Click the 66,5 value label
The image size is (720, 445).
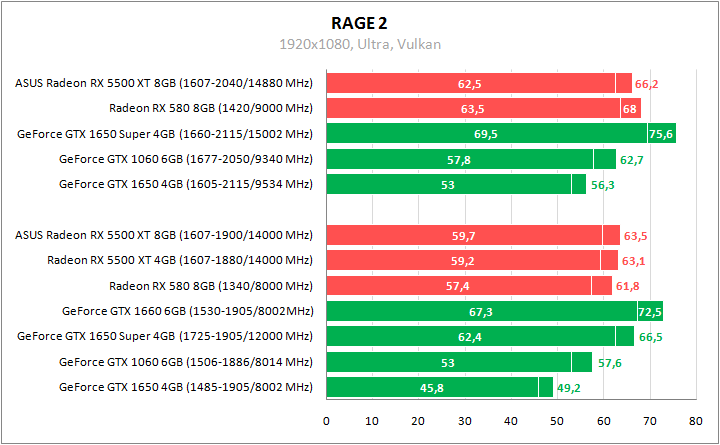(x=651, y=337)
